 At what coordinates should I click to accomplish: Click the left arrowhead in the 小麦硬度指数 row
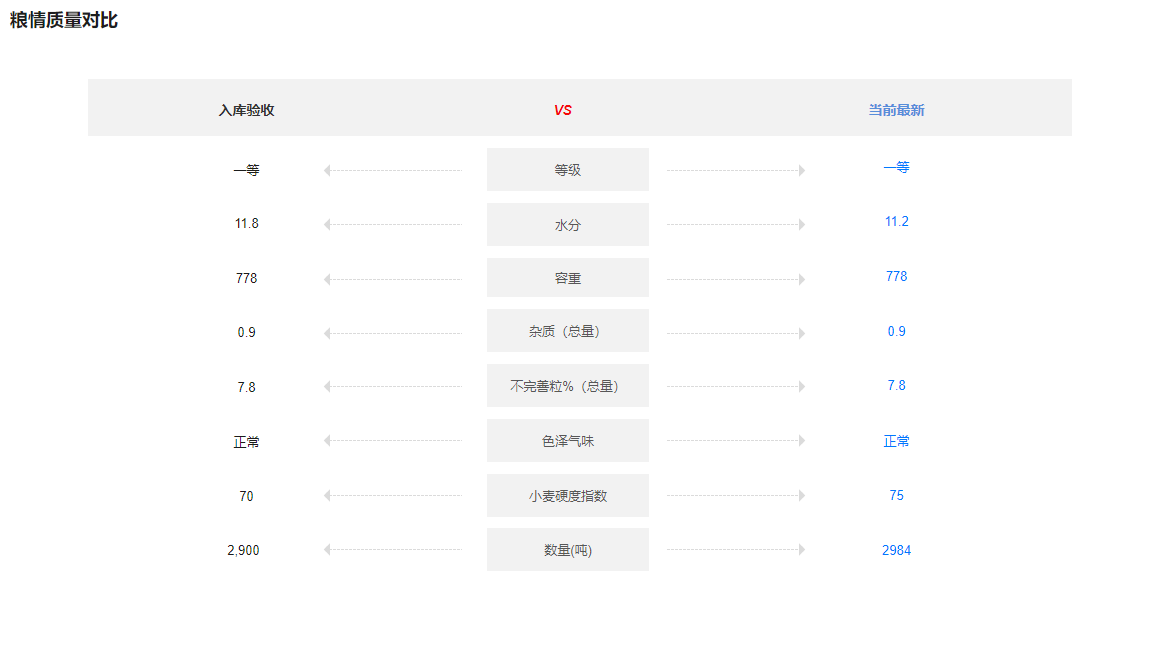click(x=327, y=496)
